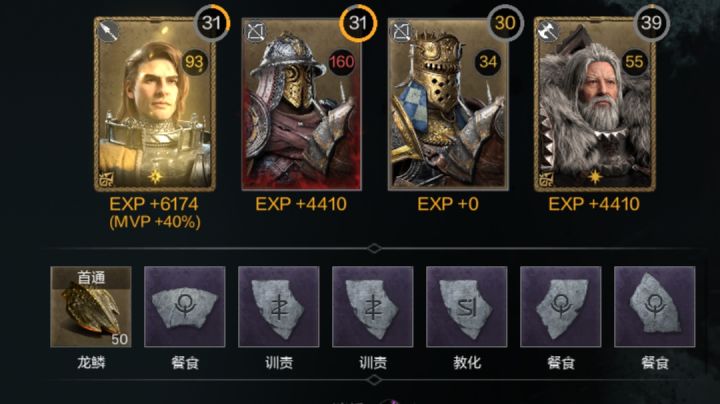Open the blond-haired hero portrait card
The width and height of the screenshot is (720, 404).
click(x=155, y=104)
